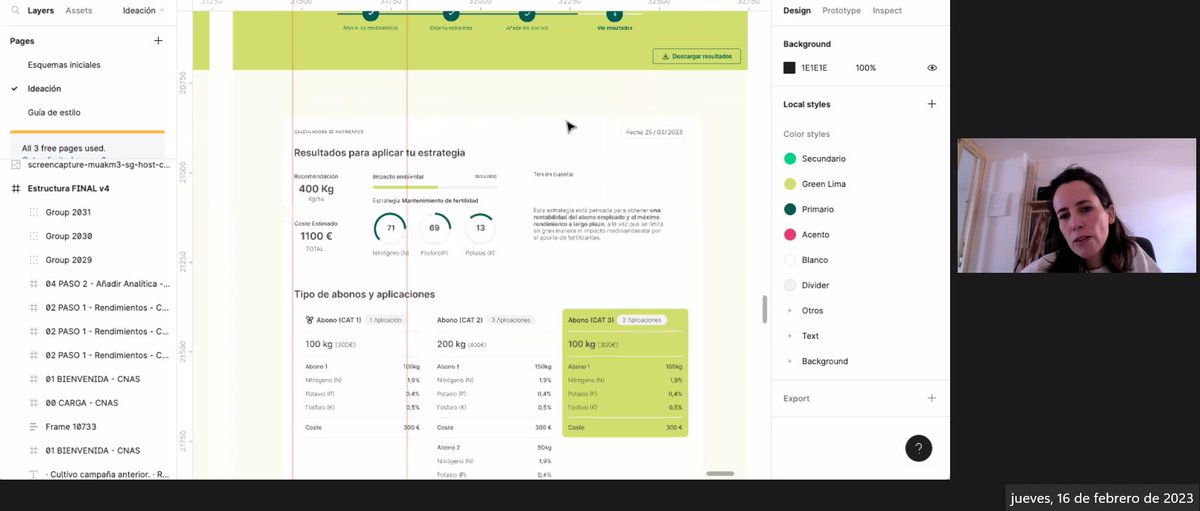Viewport: 1200px width, 511px height.
Task: Click the frame icon of 00 CARGA - CNAS
Action: tap(33, 403)
